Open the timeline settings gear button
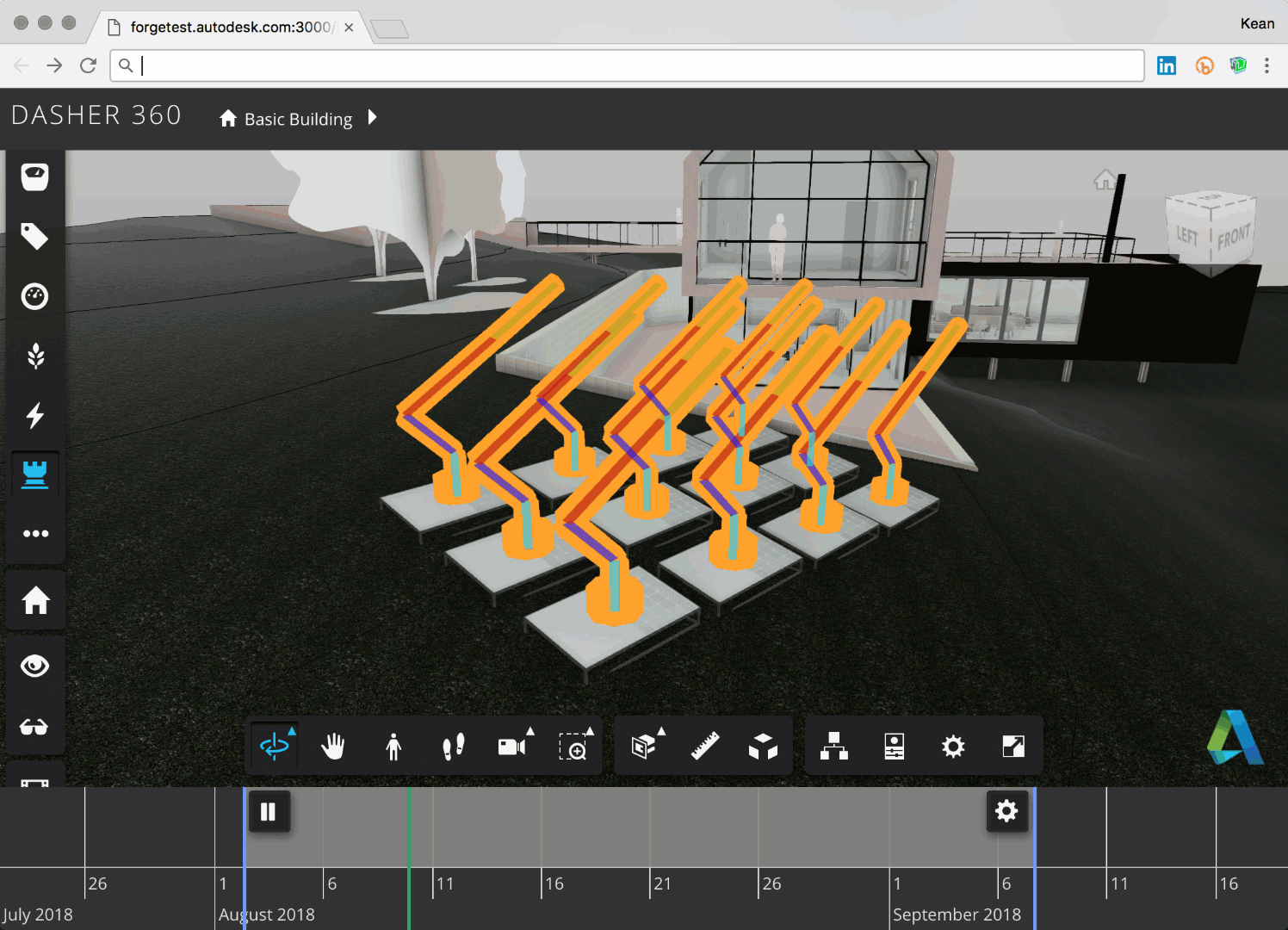1288x930 pixels. (x=1006, y=811)
